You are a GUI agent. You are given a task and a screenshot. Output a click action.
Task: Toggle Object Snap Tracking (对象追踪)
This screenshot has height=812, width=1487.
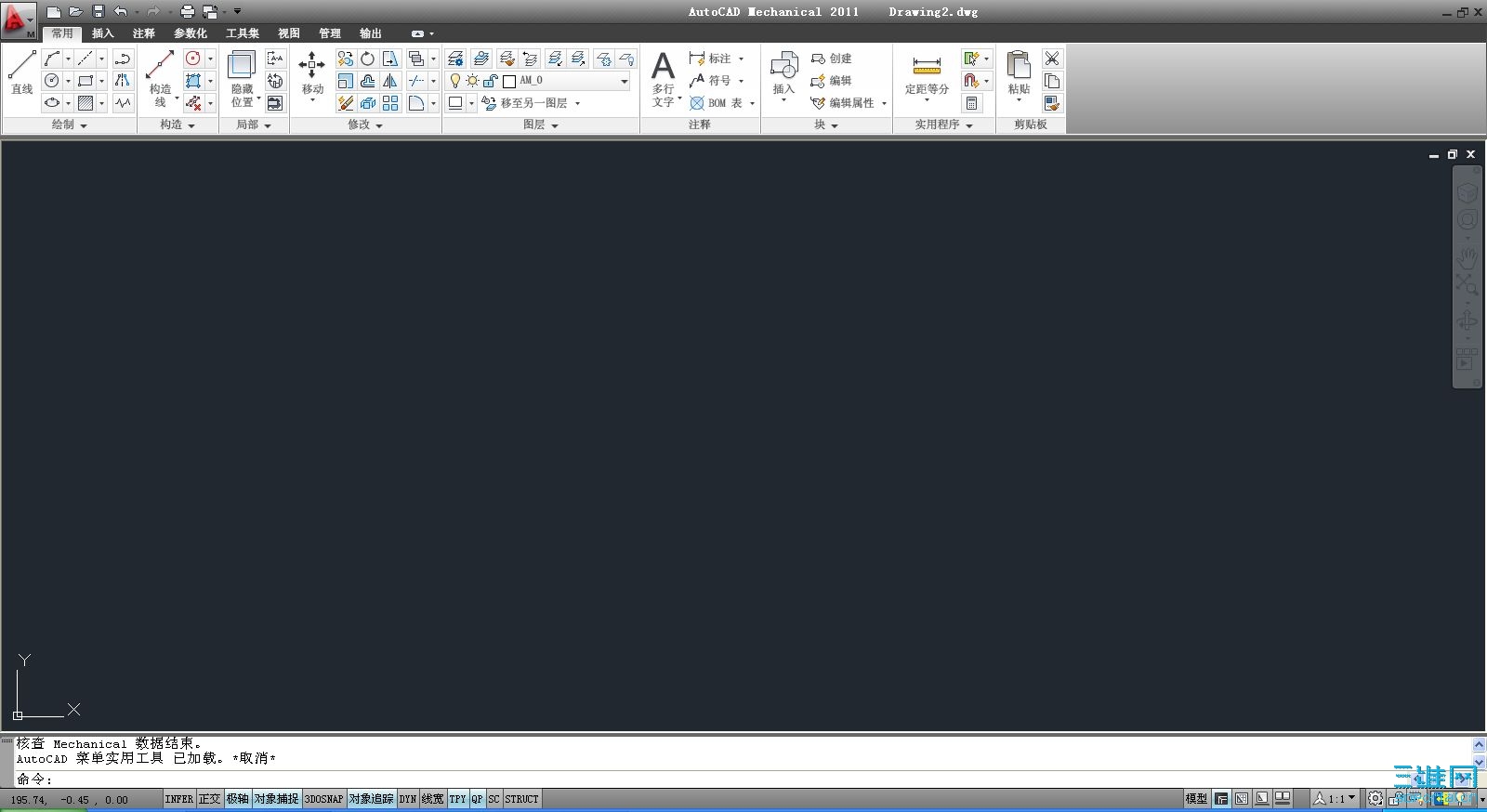(372, 799)
